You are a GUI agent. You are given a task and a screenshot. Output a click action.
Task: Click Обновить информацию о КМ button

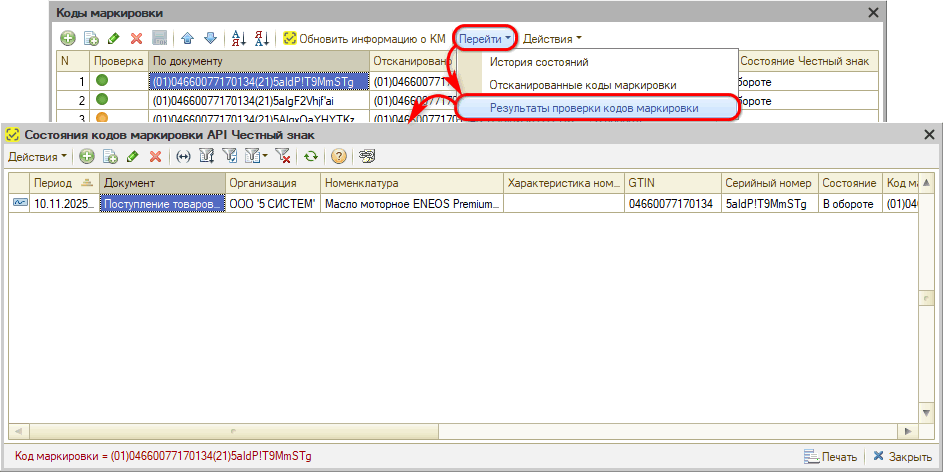coord(364,39)
